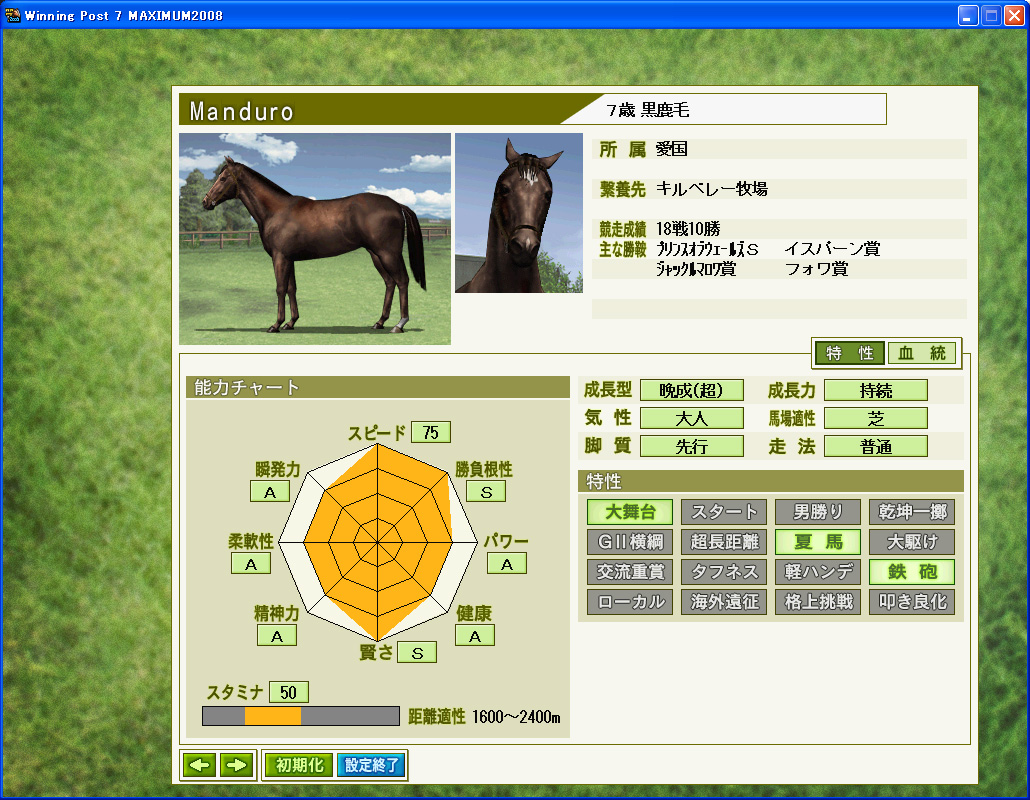Toggle the 軽ハンデ trait

click(x=818, y=572)
